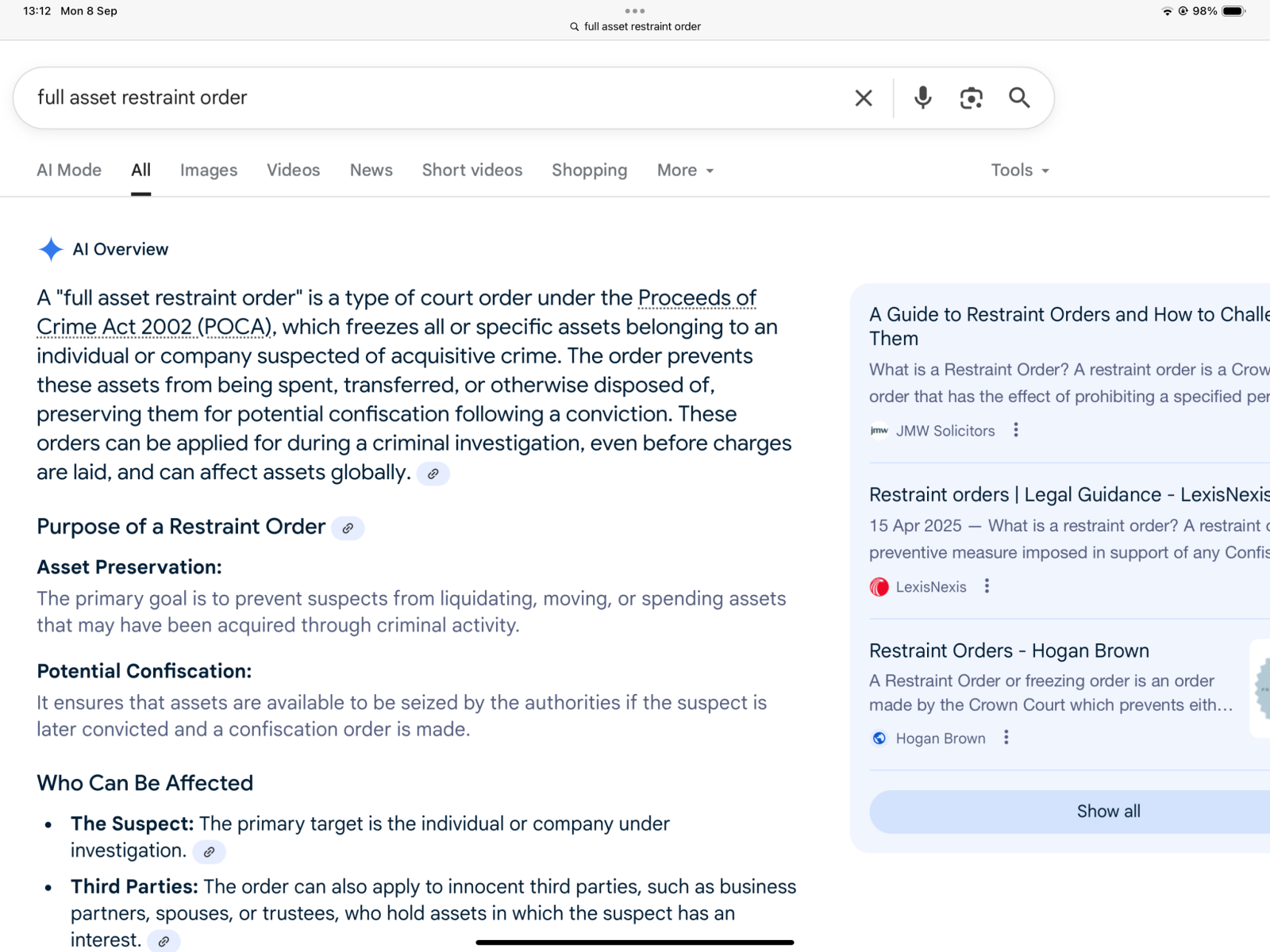Click the red LexisNexis favicon
Screen dimensions: 1270x952
(879, 587)
